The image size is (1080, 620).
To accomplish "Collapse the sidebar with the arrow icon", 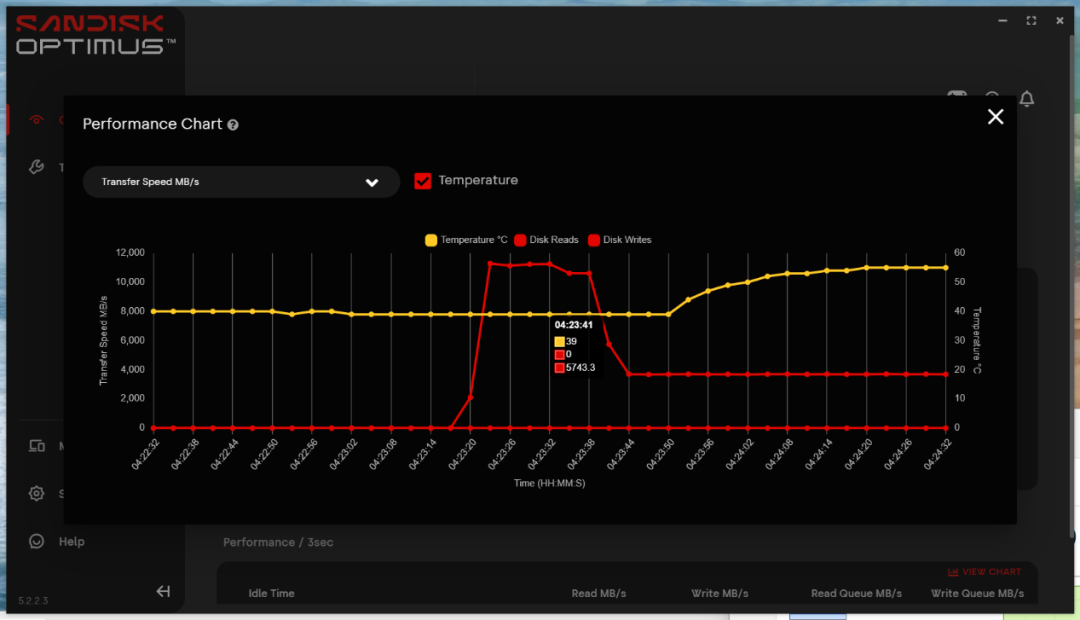I will coord(163,591).
